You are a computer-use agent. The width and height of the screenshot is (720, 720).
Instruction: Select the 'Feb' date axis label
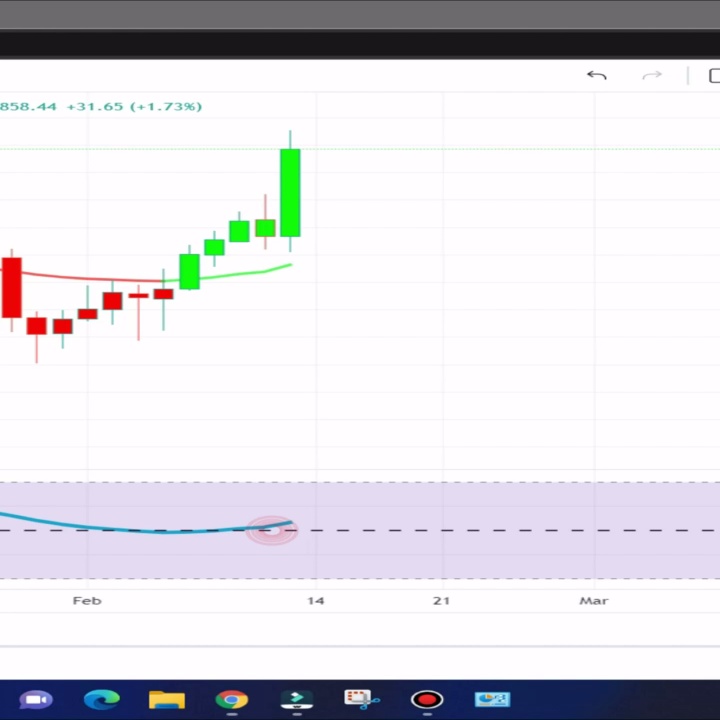tap(87, 601)
